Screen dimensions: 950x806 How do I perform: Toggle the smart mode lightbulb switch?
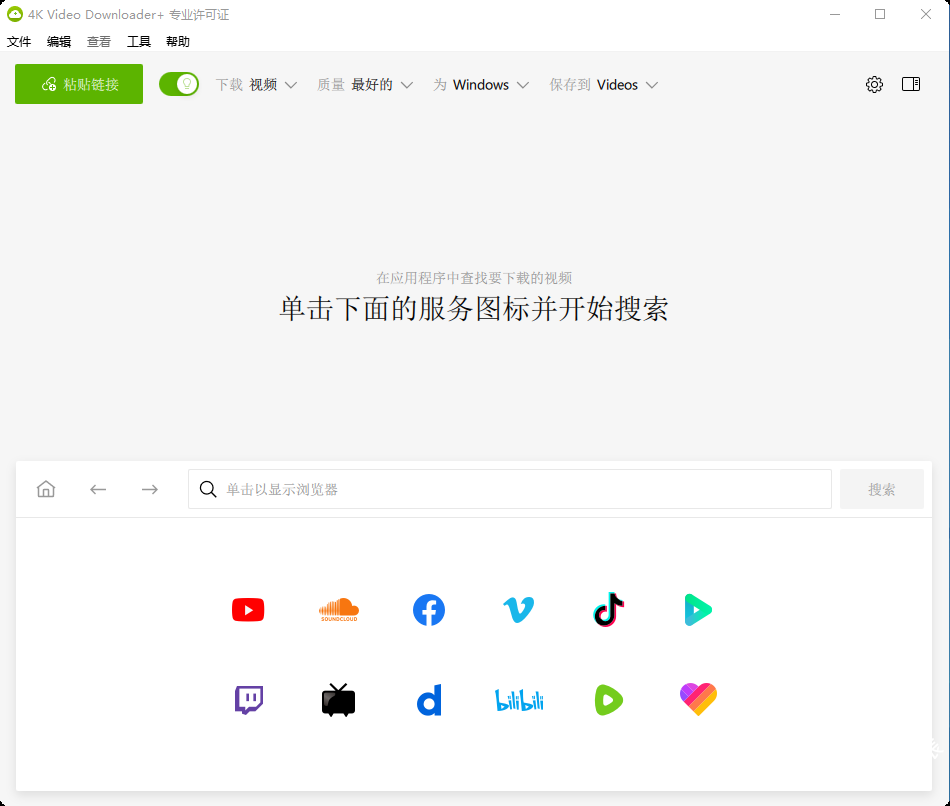tap(179, 84)
